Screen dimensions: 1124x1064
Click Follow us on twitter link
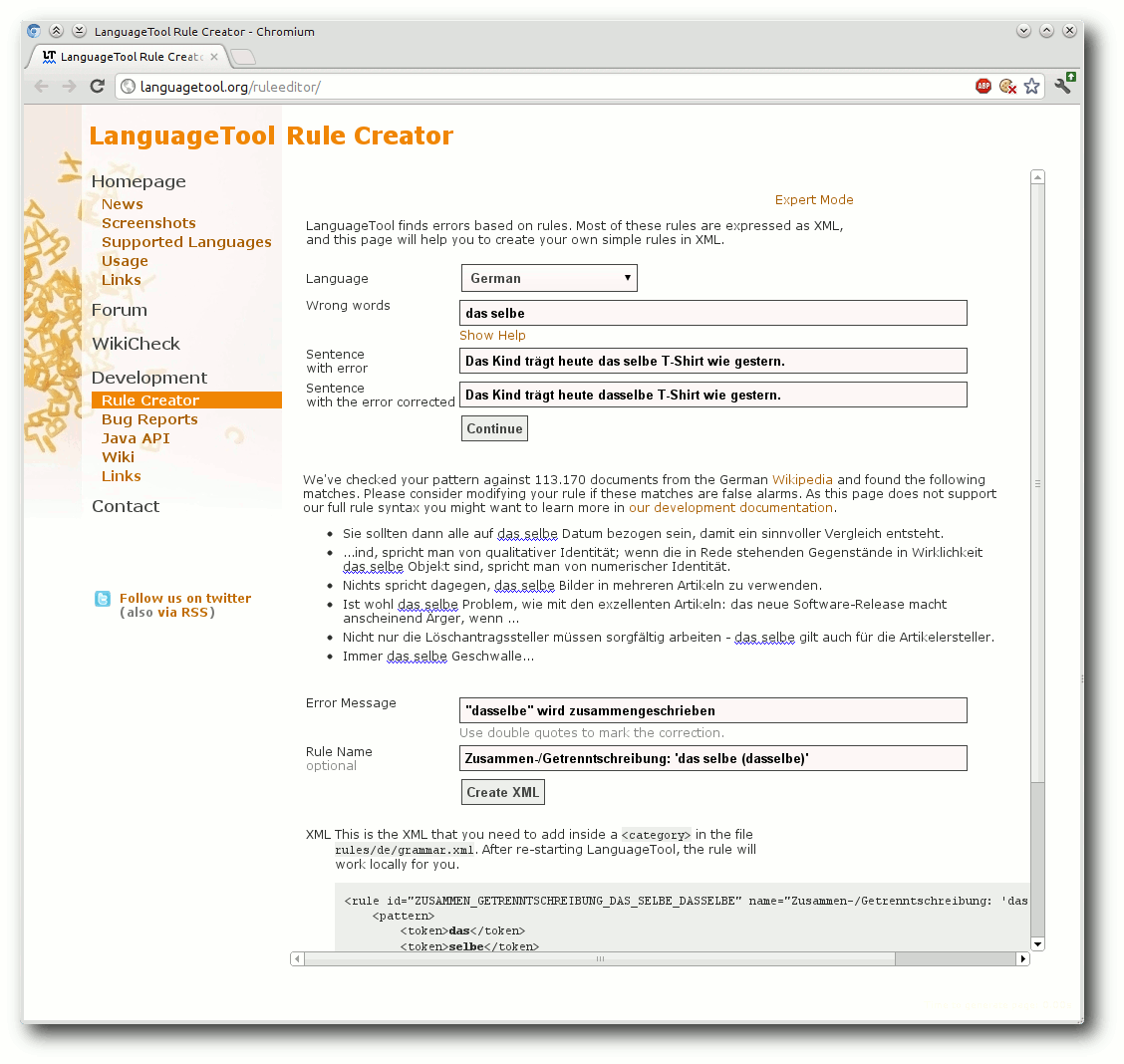185,599
